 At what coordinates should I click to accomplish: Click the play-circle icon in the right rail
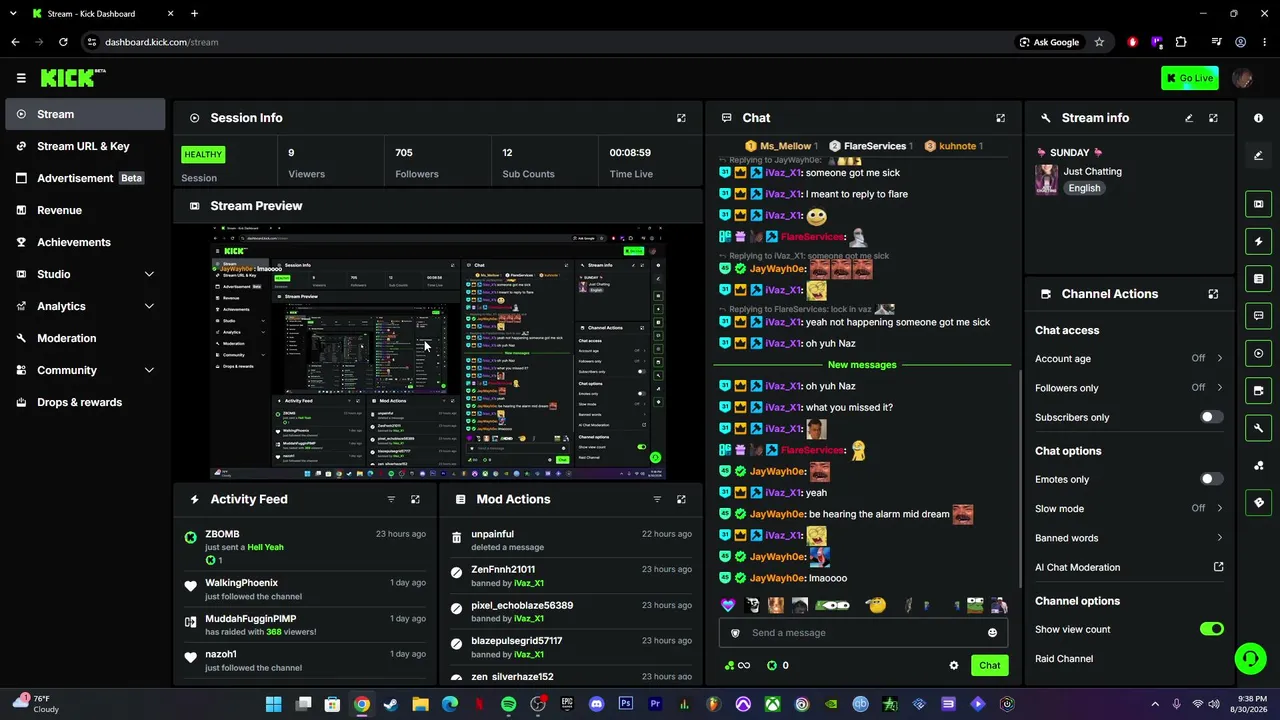(x=1258, y=353)
